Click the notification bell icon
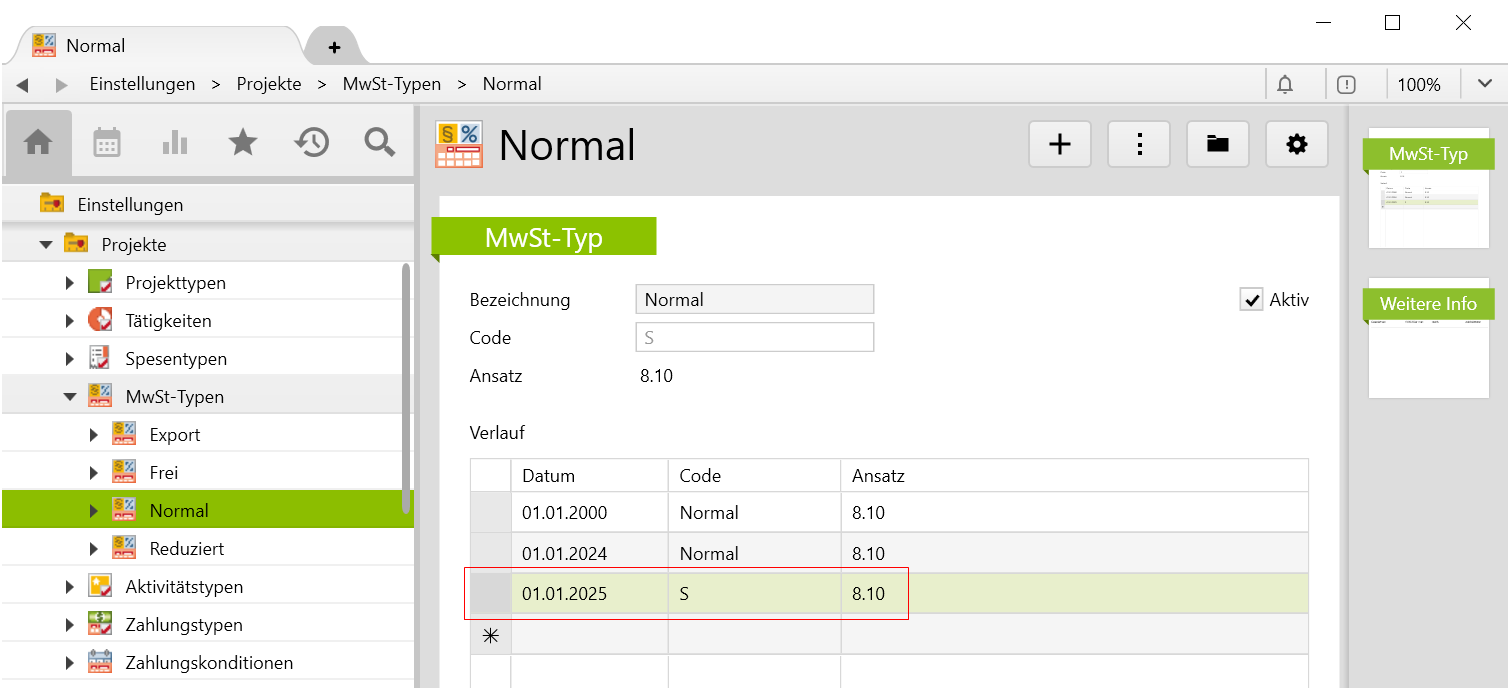The image size is (1509, 690). click(x=1285, y=85)
